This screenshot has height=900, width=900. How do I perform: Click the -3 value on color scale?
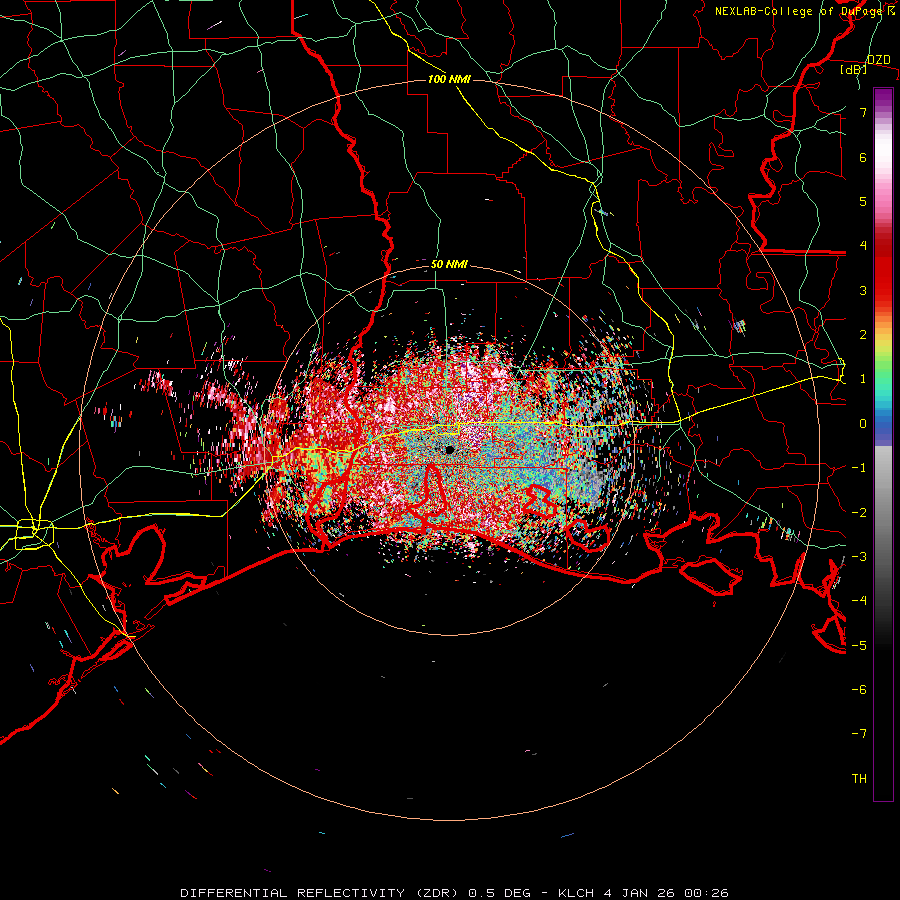pyautogui.click(x=859, y=557)
